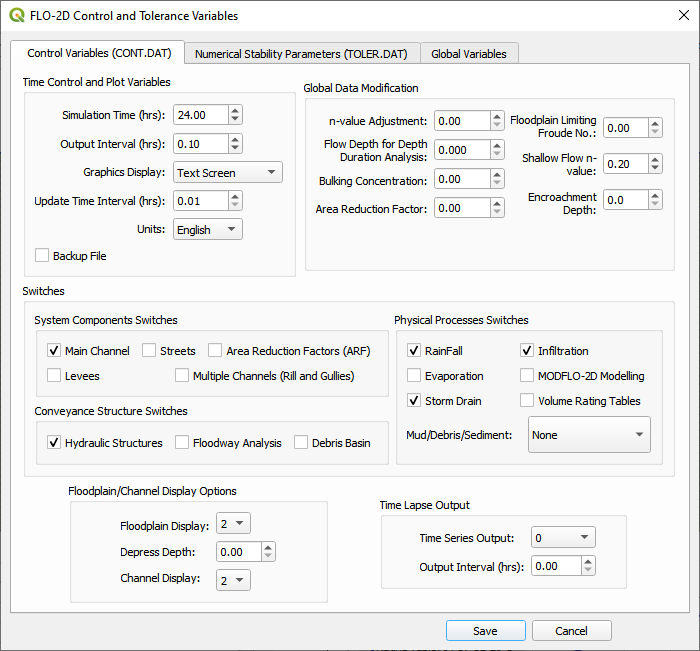Expand the Time Series Output dropdown
The image size is (700, 651).
pos(563,538)
